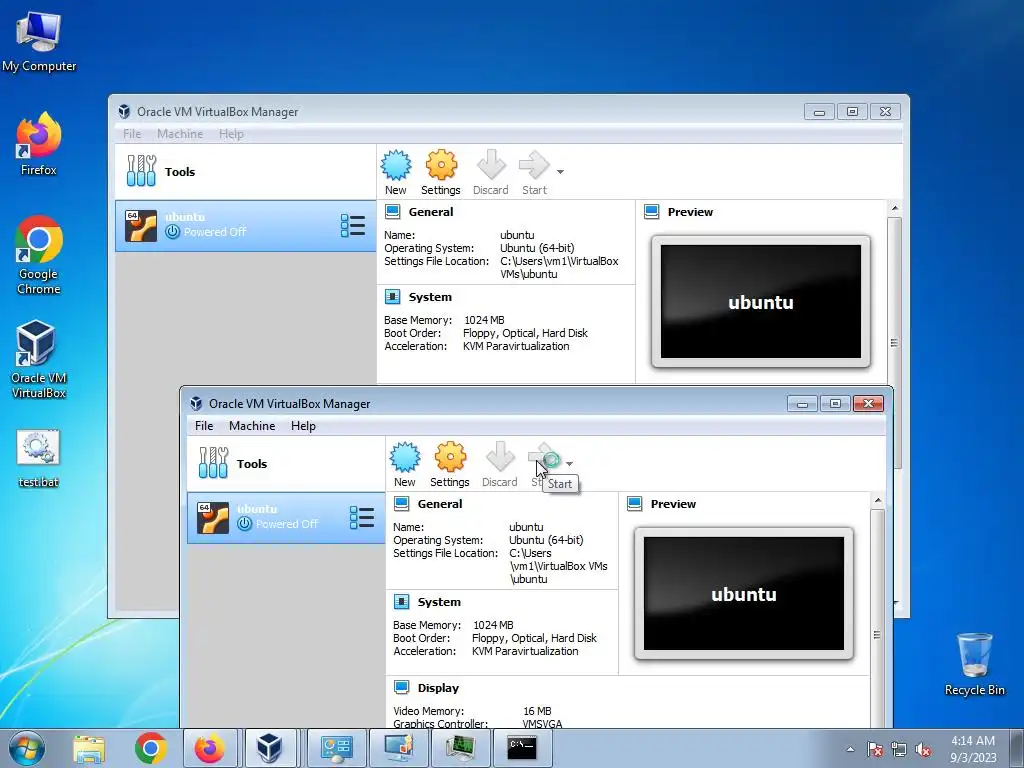Click ubuntu preview thumbnail in back window
The height and width of the screenshot is (768, 1024).
tap(761, 302)
